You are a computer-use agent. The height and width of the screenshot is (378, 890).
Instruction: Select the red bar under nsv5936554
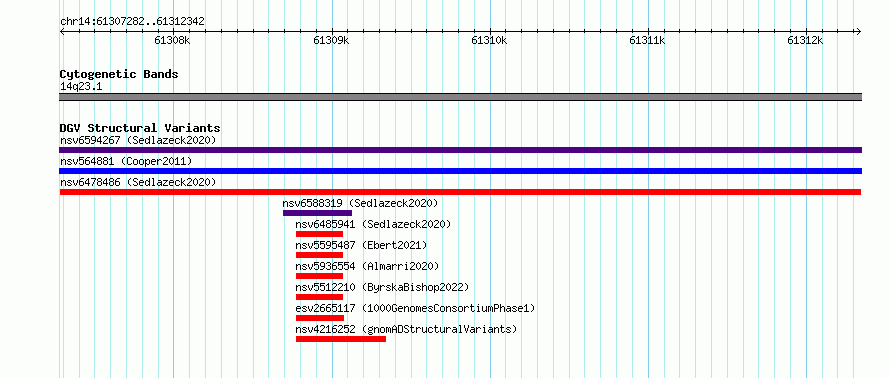tap(319, 276)
